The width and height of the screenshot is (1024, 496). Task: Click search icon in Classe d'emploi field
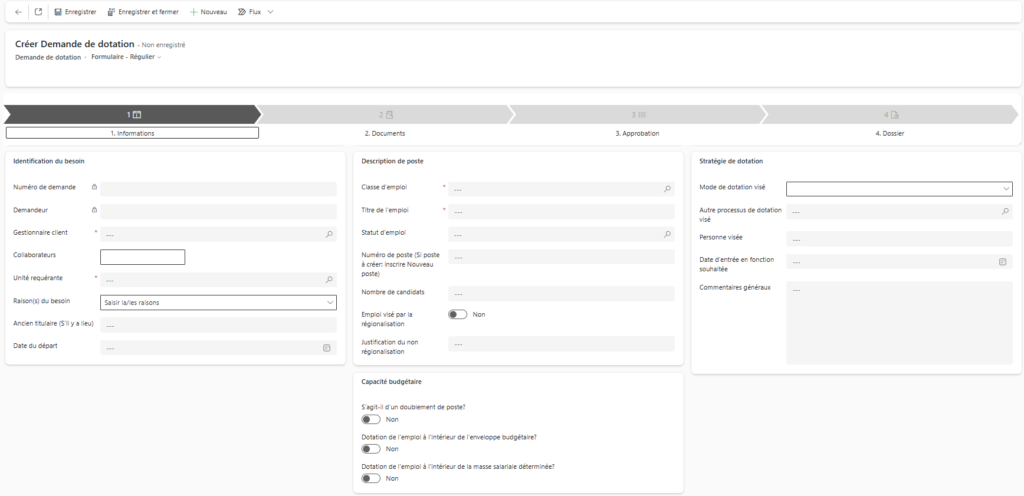(x=667, y=188)
